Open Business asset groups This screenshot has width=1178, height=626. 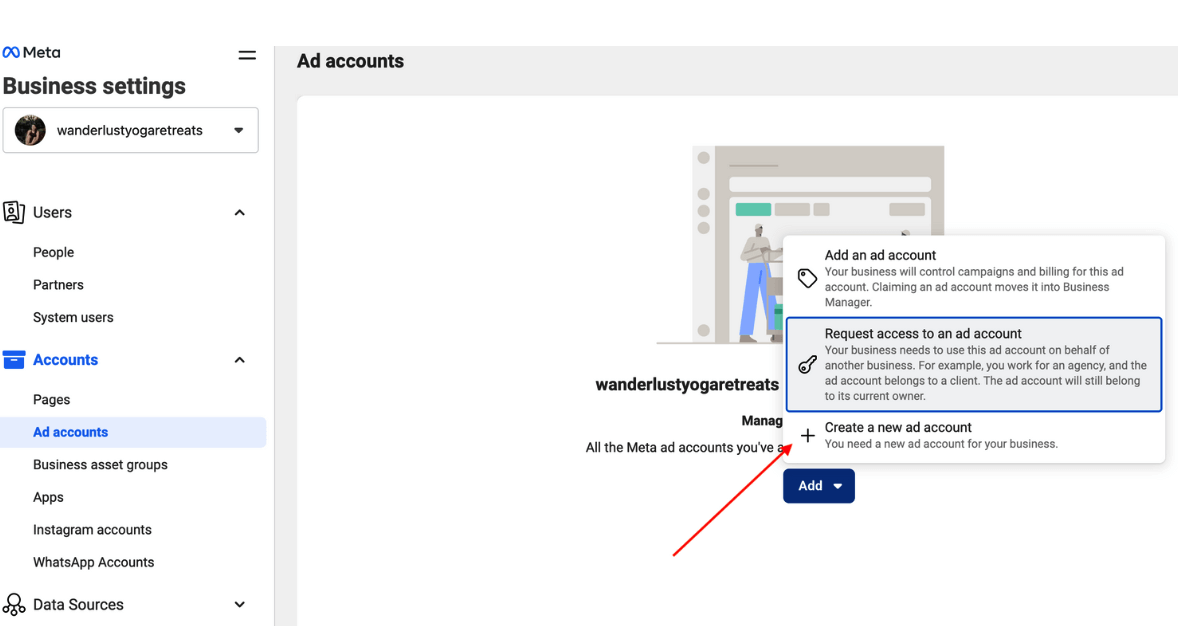100,464
